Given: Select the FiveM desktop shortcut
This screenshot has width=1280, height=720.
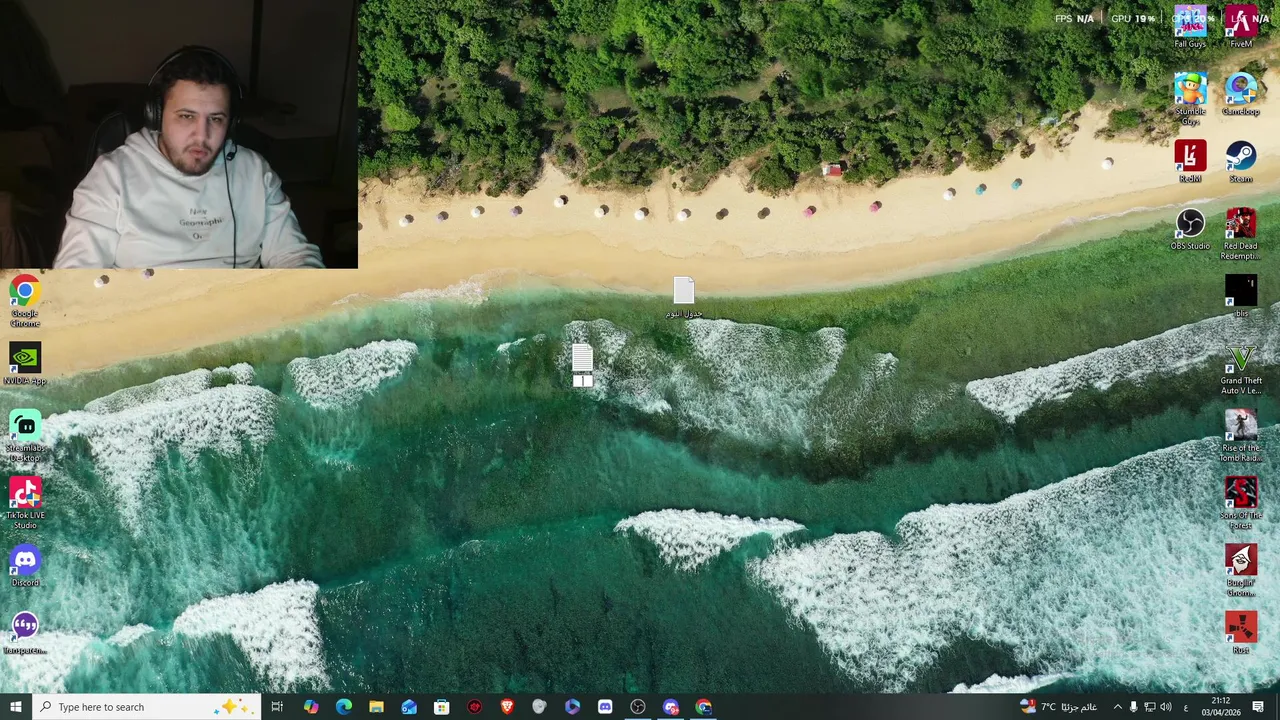Looking at the screenshot, I should coord(1241,27).
